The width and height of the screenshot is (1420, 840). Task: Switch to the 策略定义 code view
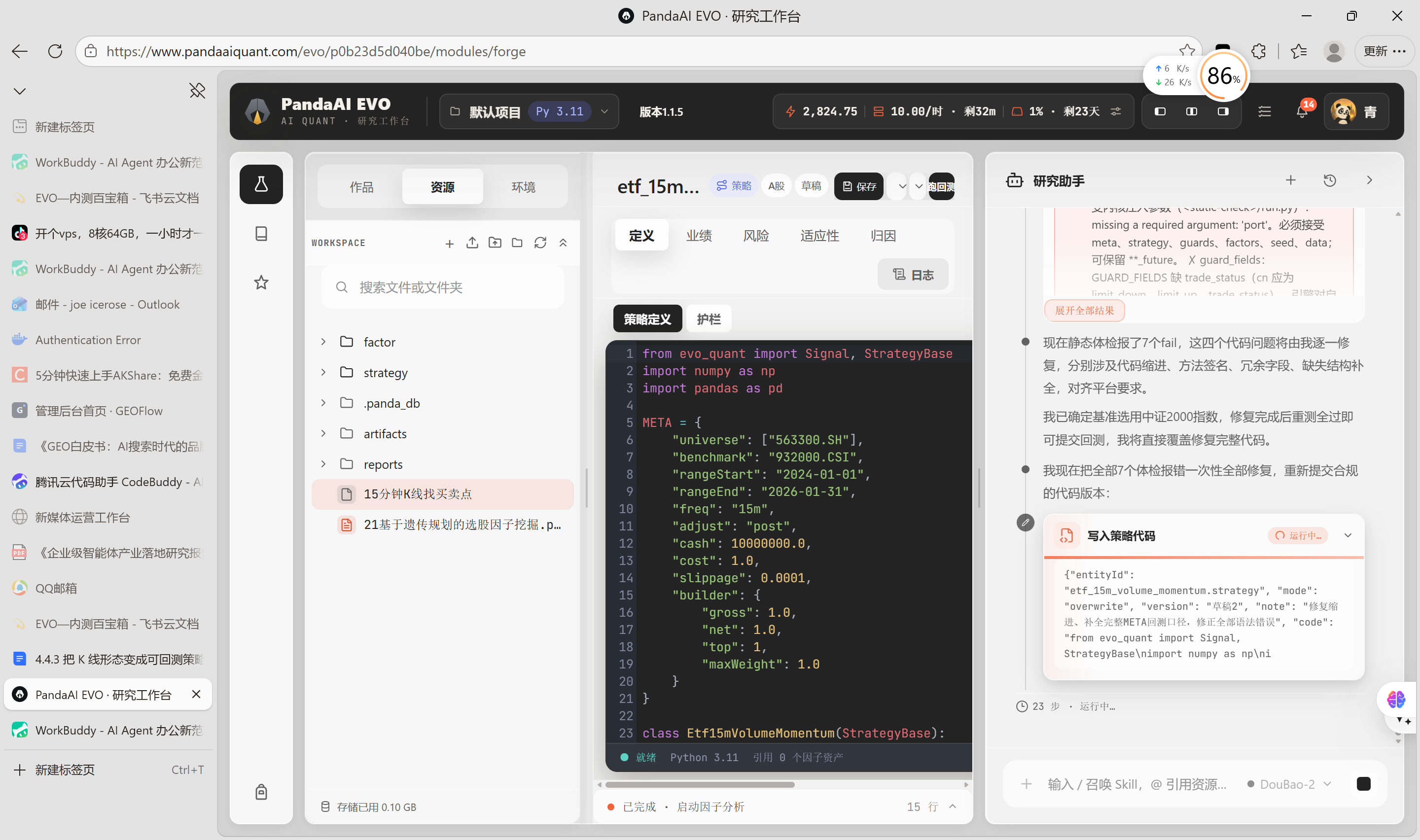(x=647, y=319)
